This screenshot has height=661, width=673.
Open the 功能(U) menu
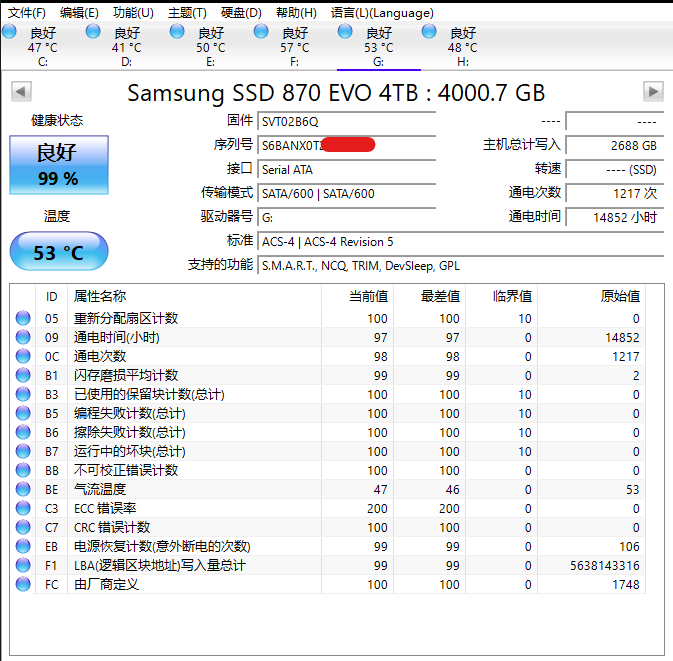point(133,13)
